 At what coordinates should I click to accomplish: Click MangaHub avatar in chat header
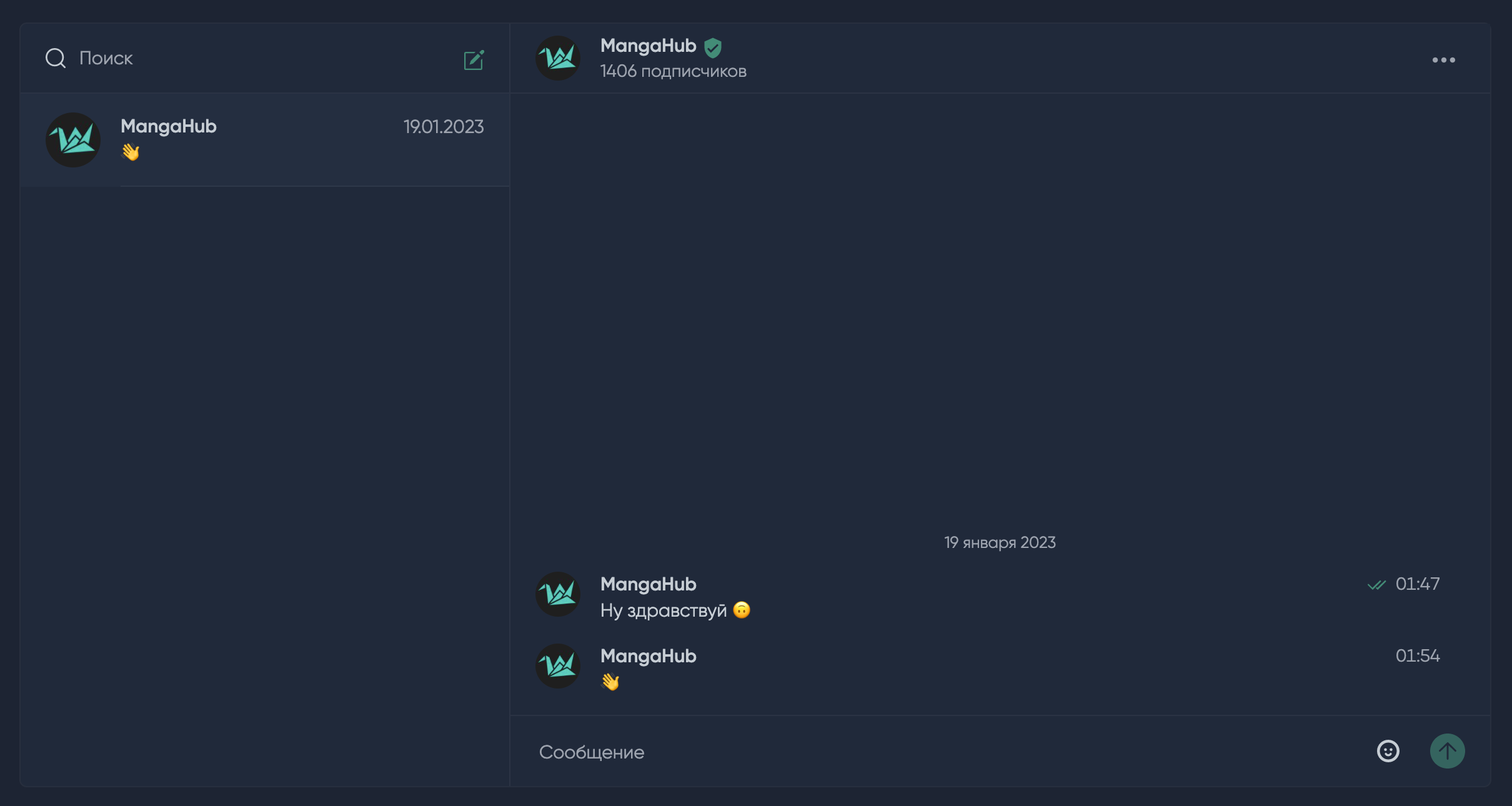558,58
